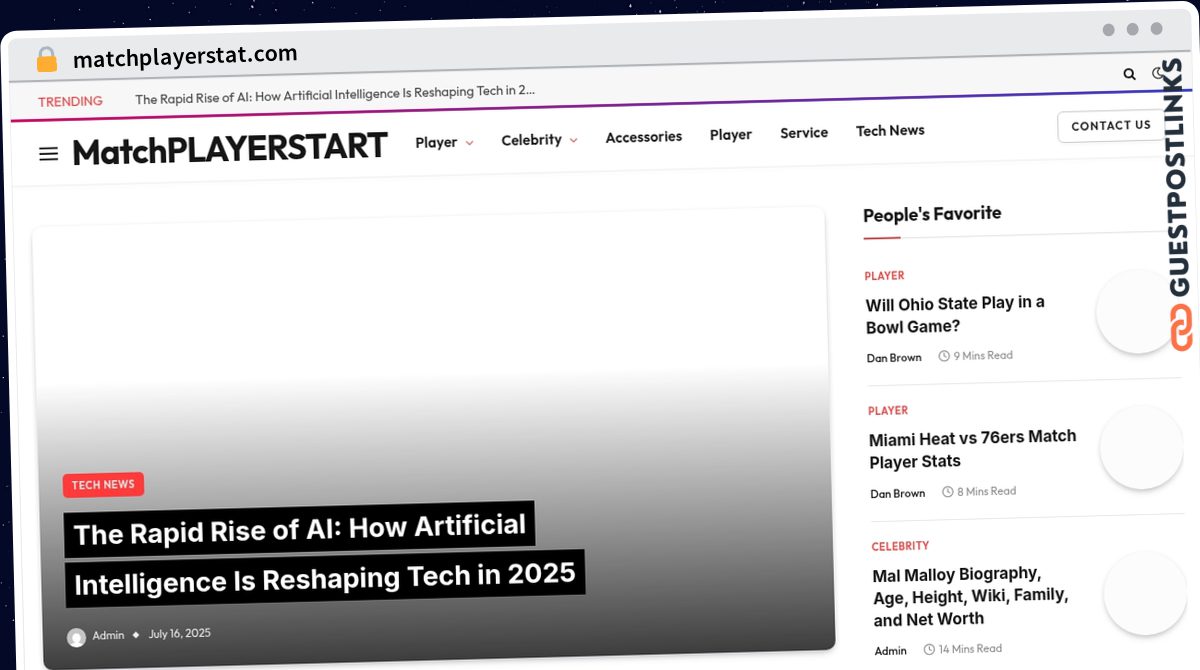1200x670 pixels.
Task: Expand the first Player dropdown chevron
Action: 470,142
